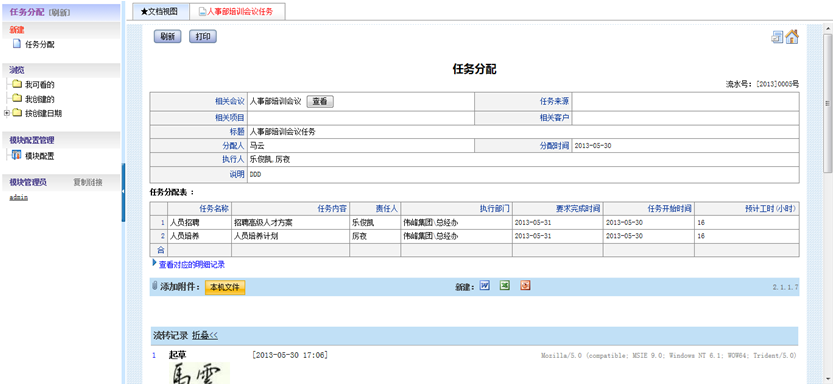Click the 本机文件 upload button

pos(225,288)
